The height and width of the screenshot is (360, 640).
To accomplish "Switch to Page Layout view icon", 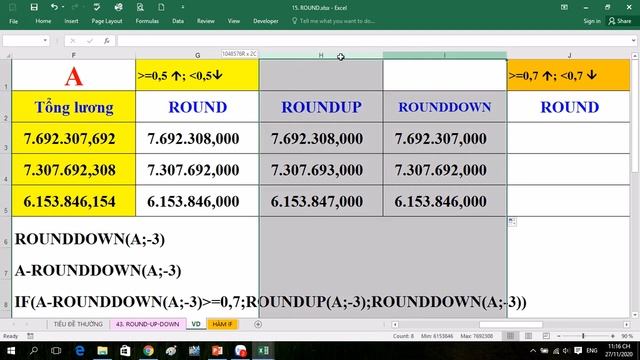I will click(x=528, y=336).
